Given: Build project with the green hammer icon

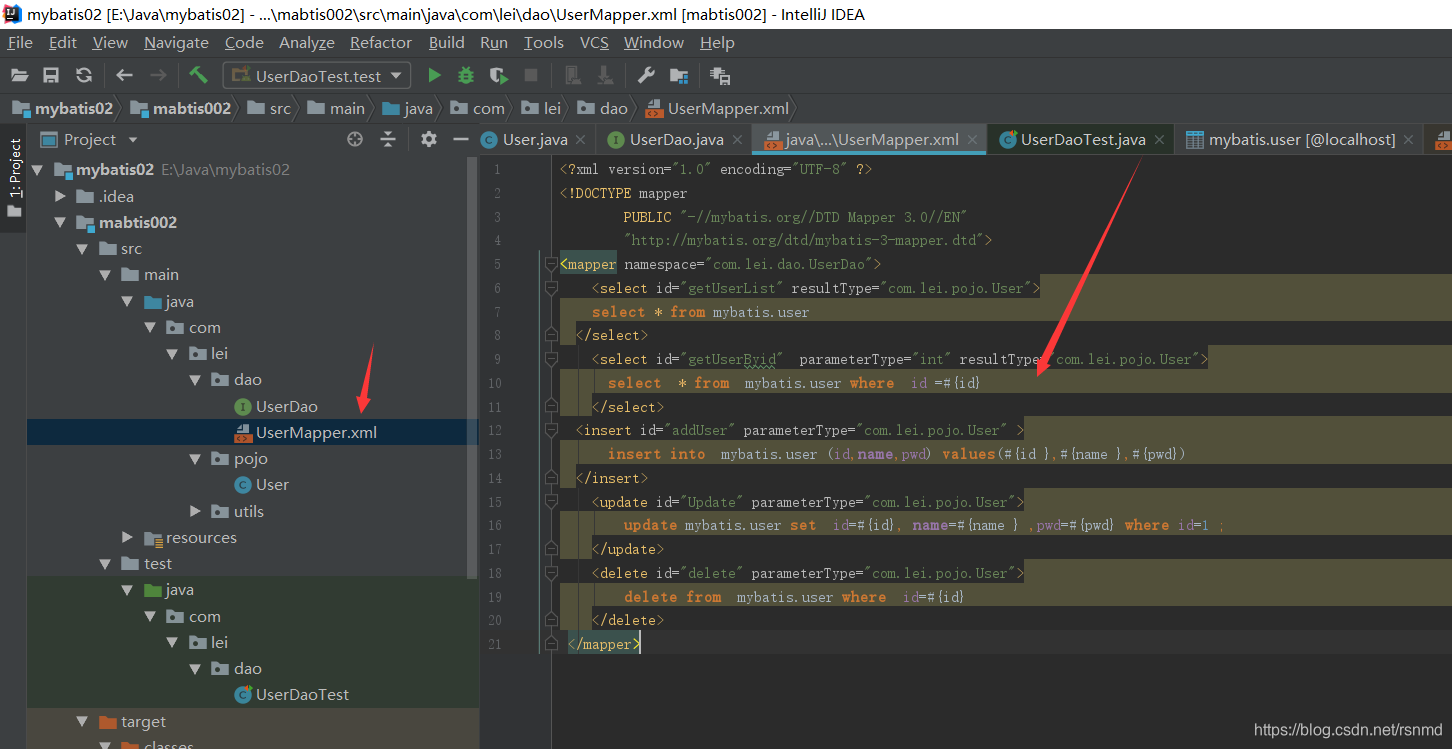Looking at the screenshot, I should pos(198,75).
